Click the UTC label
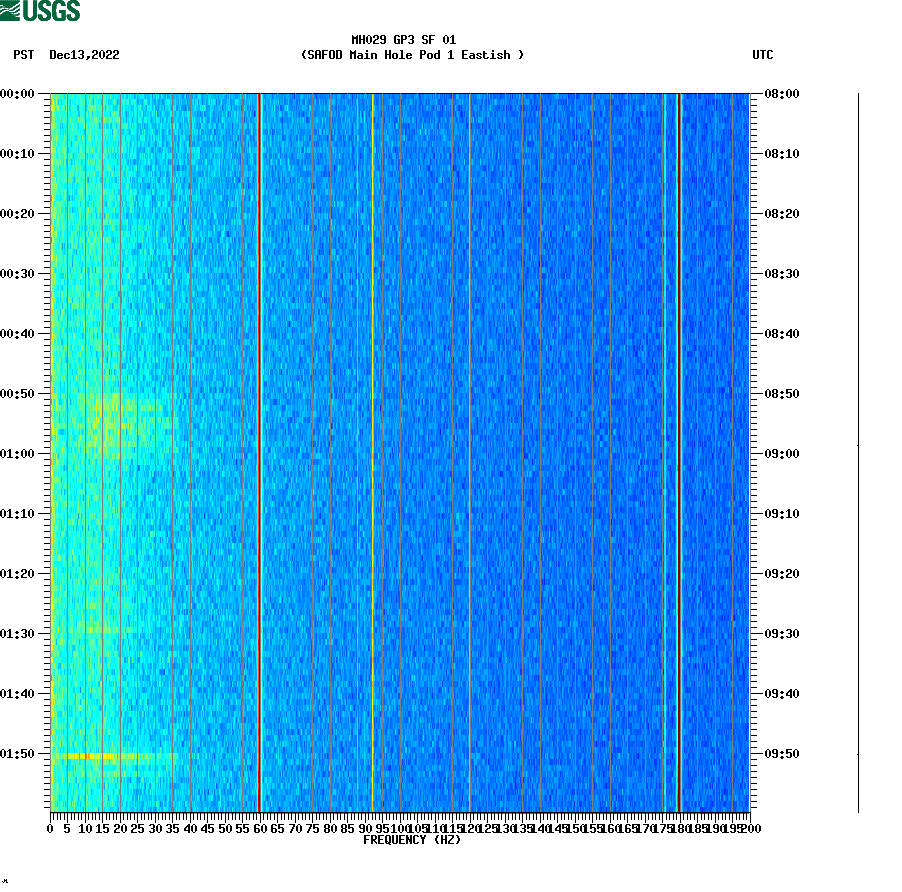 pyautogui.click(x=764, y=56)
